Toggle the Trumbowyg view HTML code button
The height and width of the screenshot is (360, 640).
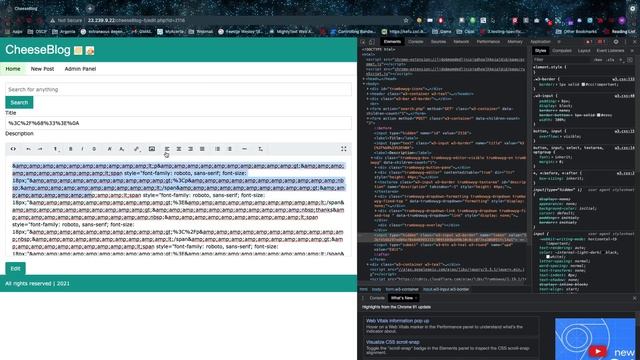click(x=13, y=149)
